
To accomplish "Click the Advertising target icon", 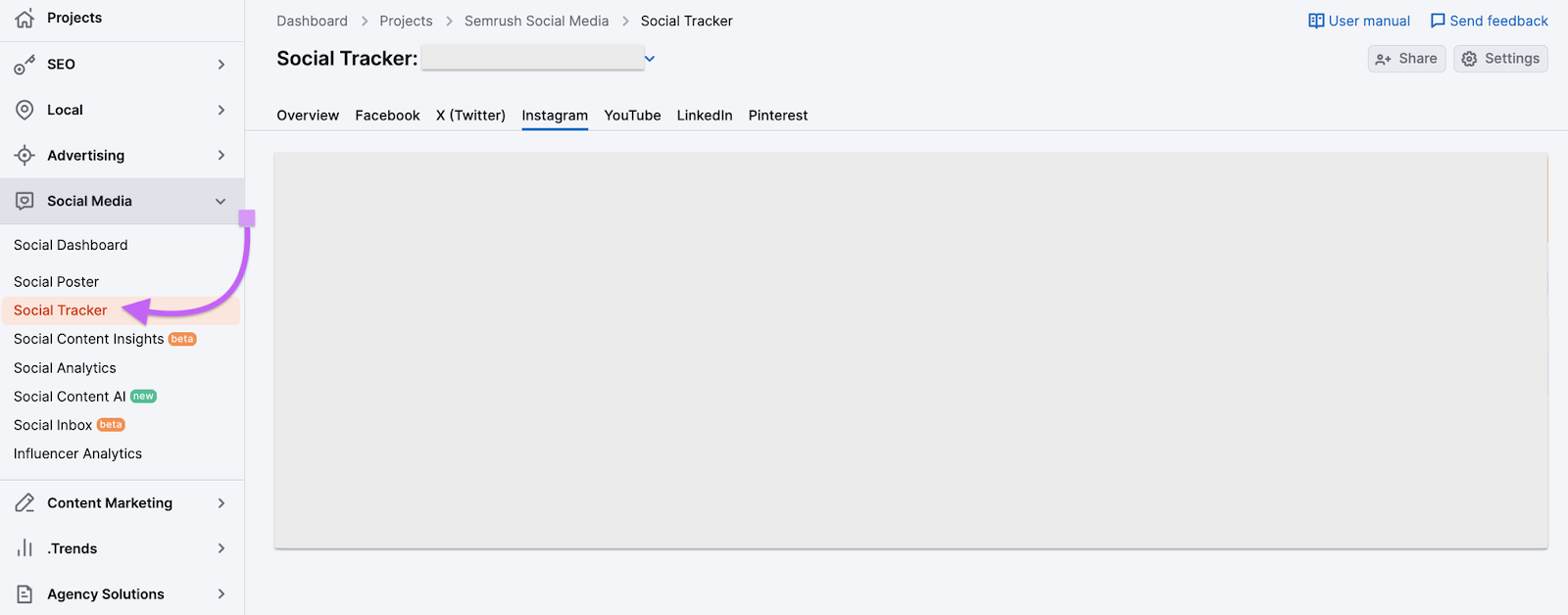I will coord(24,156).
